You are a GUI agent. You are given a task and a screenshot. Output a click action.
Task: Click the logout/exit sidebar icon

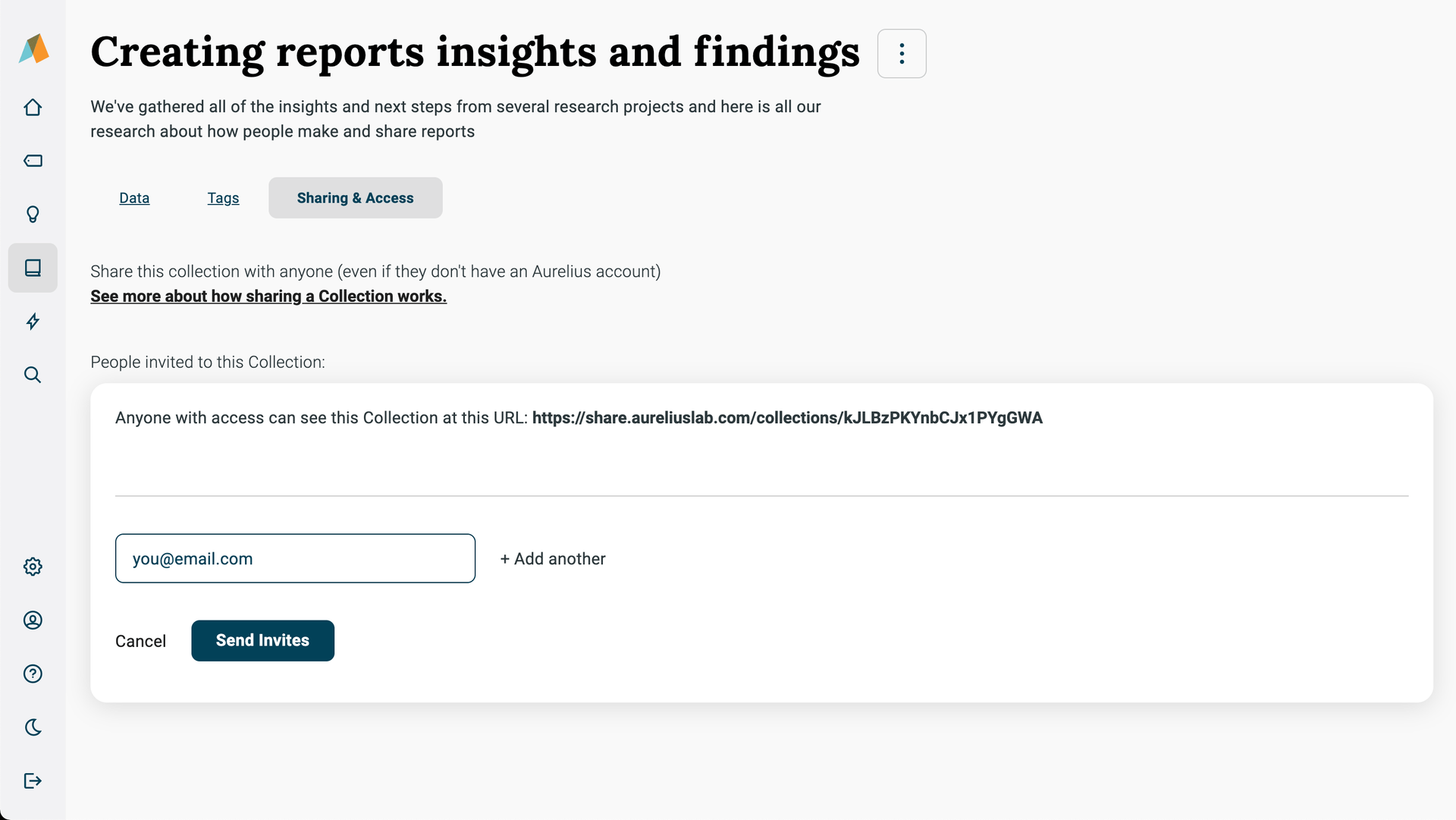pyautogui.click(x=33, y=781)
